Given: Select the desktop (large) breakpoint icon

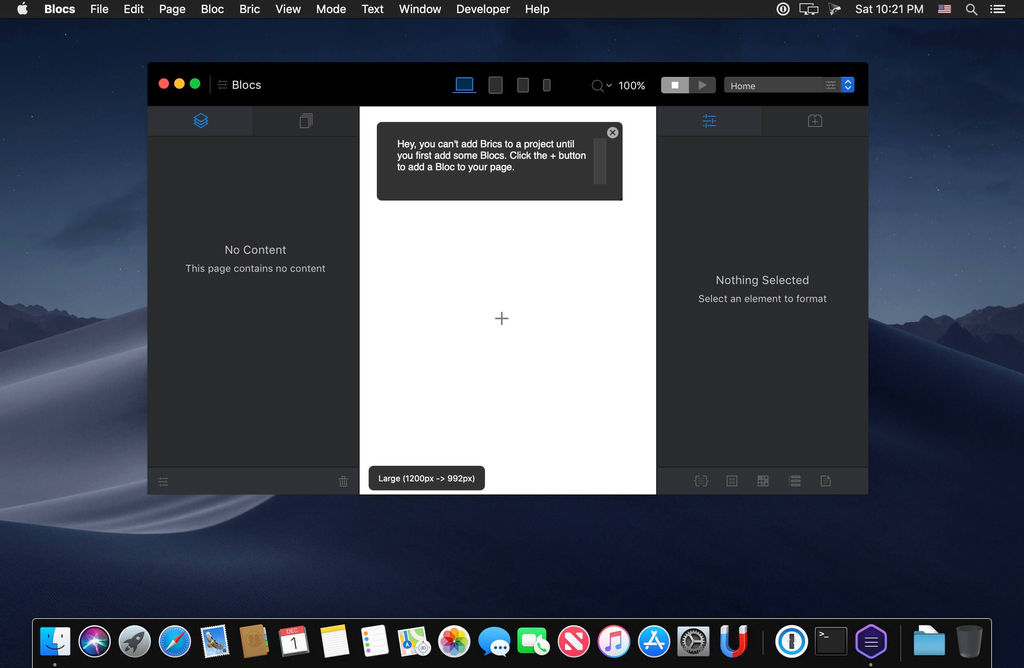Looking at the screenshot, I should pyautogui.click(x=464, y=85).
